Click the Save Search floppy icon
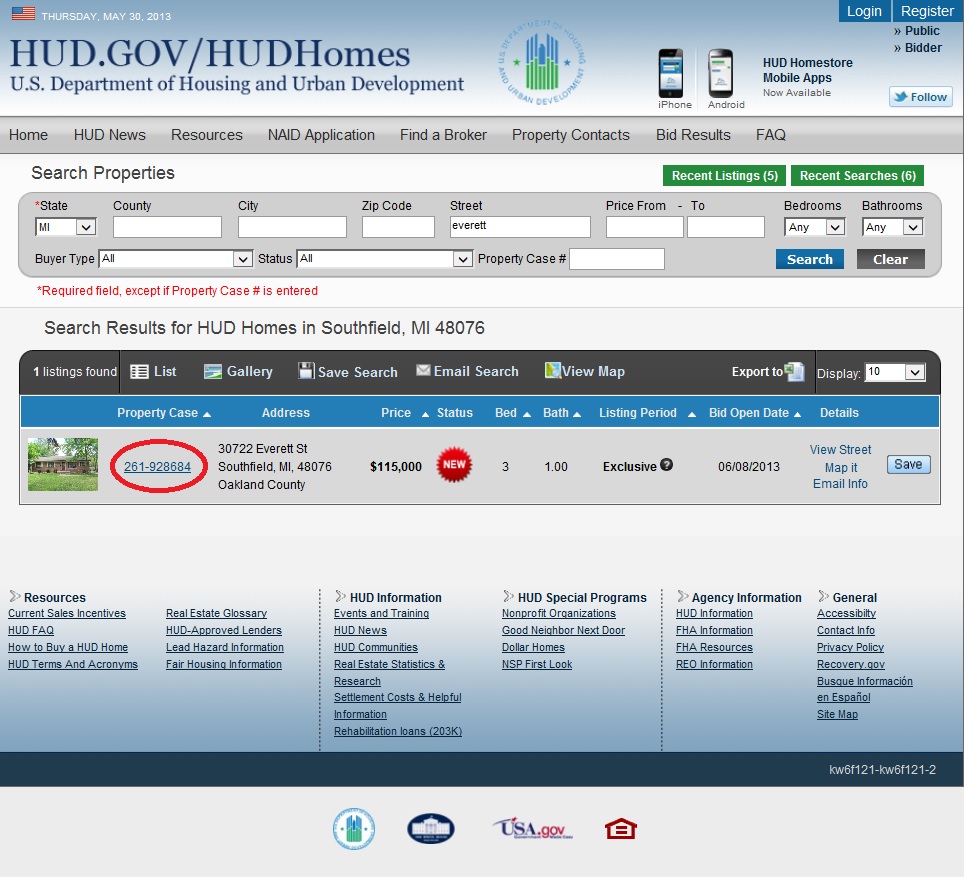This screenshot has width=964, height=877. [306, 370]
